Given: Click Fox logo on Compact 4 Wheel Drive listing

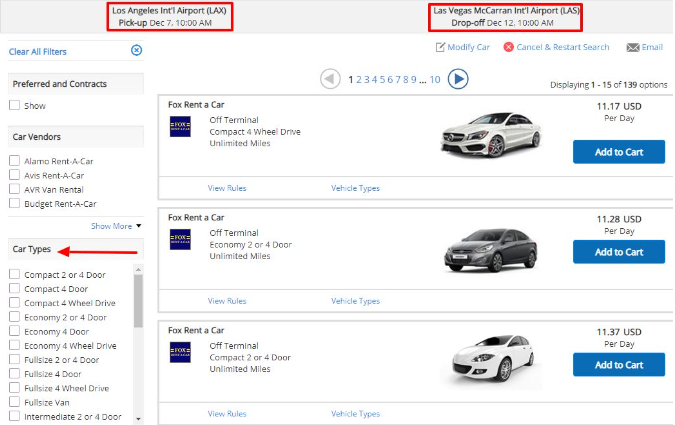Looking at the screenshot, I should [180, 127].
